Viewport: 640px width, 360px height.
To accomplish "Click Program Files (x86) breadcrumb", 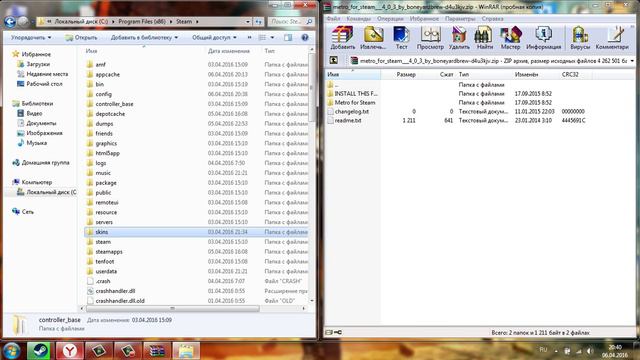I will [x=142, y=22].
